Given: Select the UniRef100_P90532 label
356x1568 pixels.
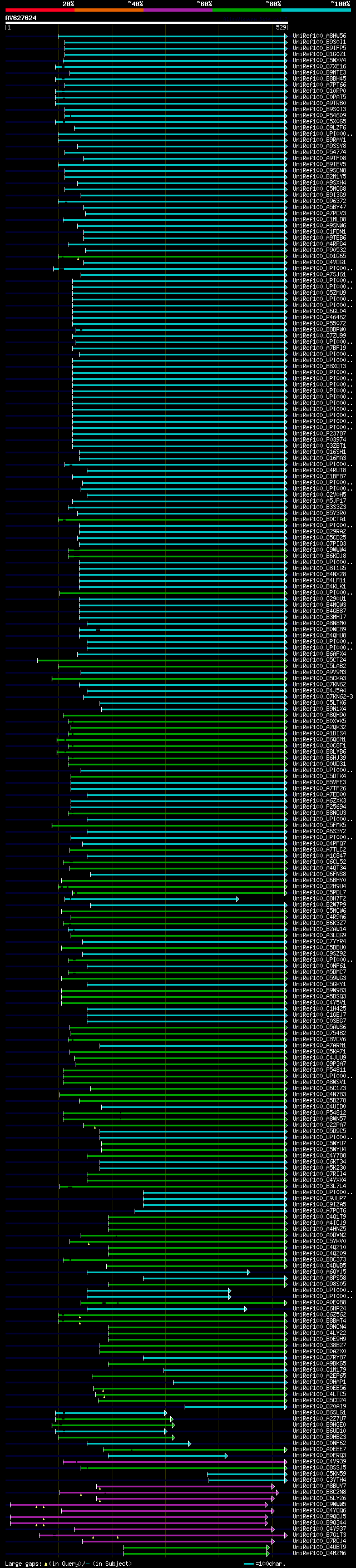Looking at the screenshot, I should (x=319, y=250).
